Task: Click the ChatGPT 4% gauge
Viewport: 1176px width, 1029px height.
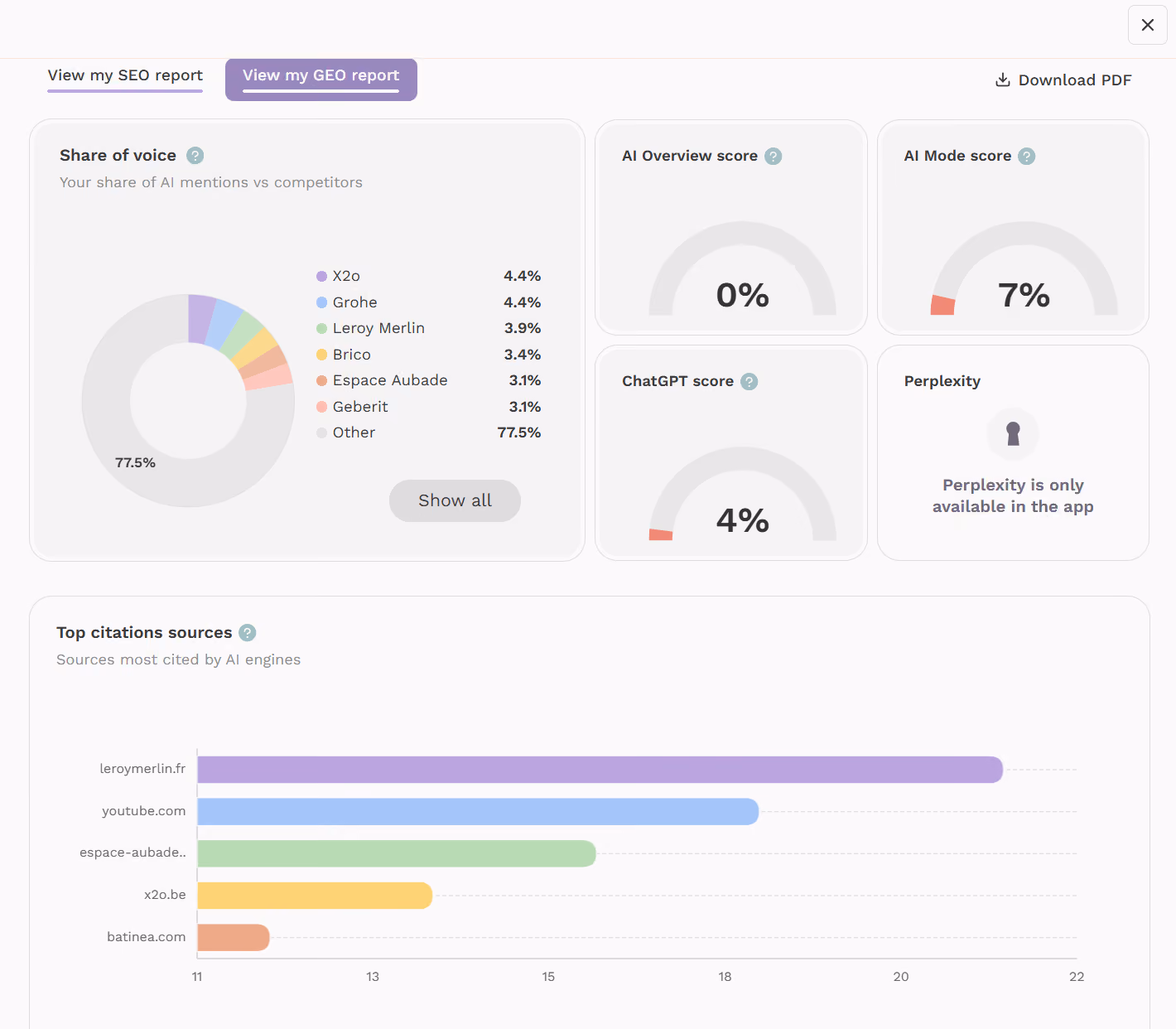Action: point(742,495)
